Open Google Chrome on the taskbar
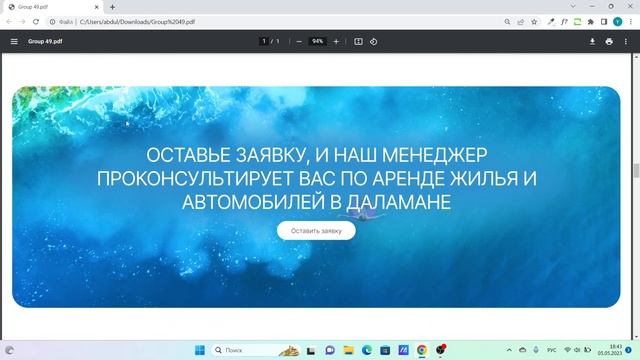The image size is (640, 360). click(x=422, y=350)
